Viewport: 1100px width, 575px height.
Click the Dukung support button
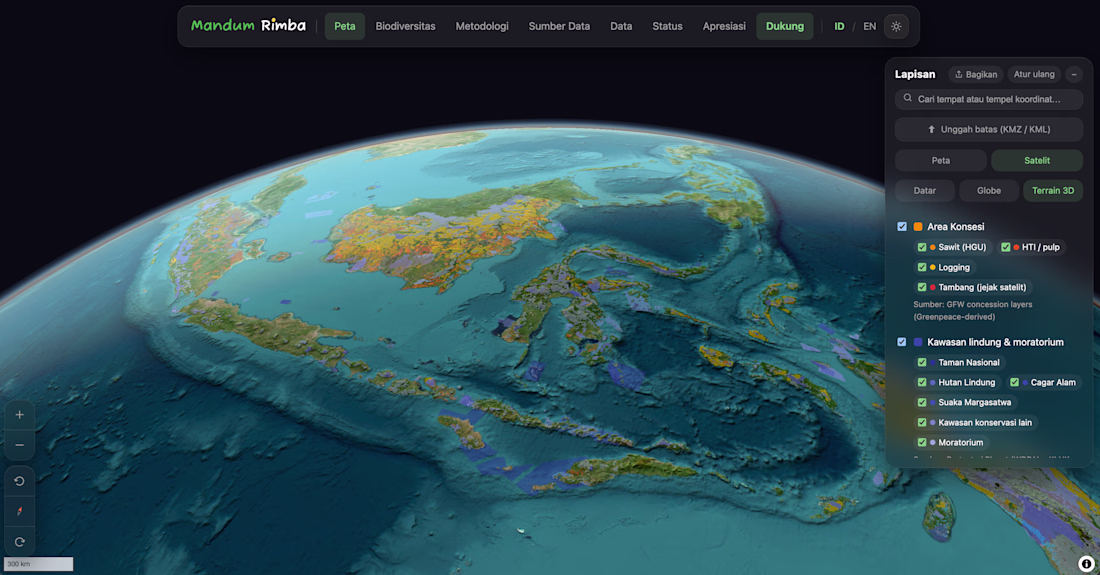point(784,26)
